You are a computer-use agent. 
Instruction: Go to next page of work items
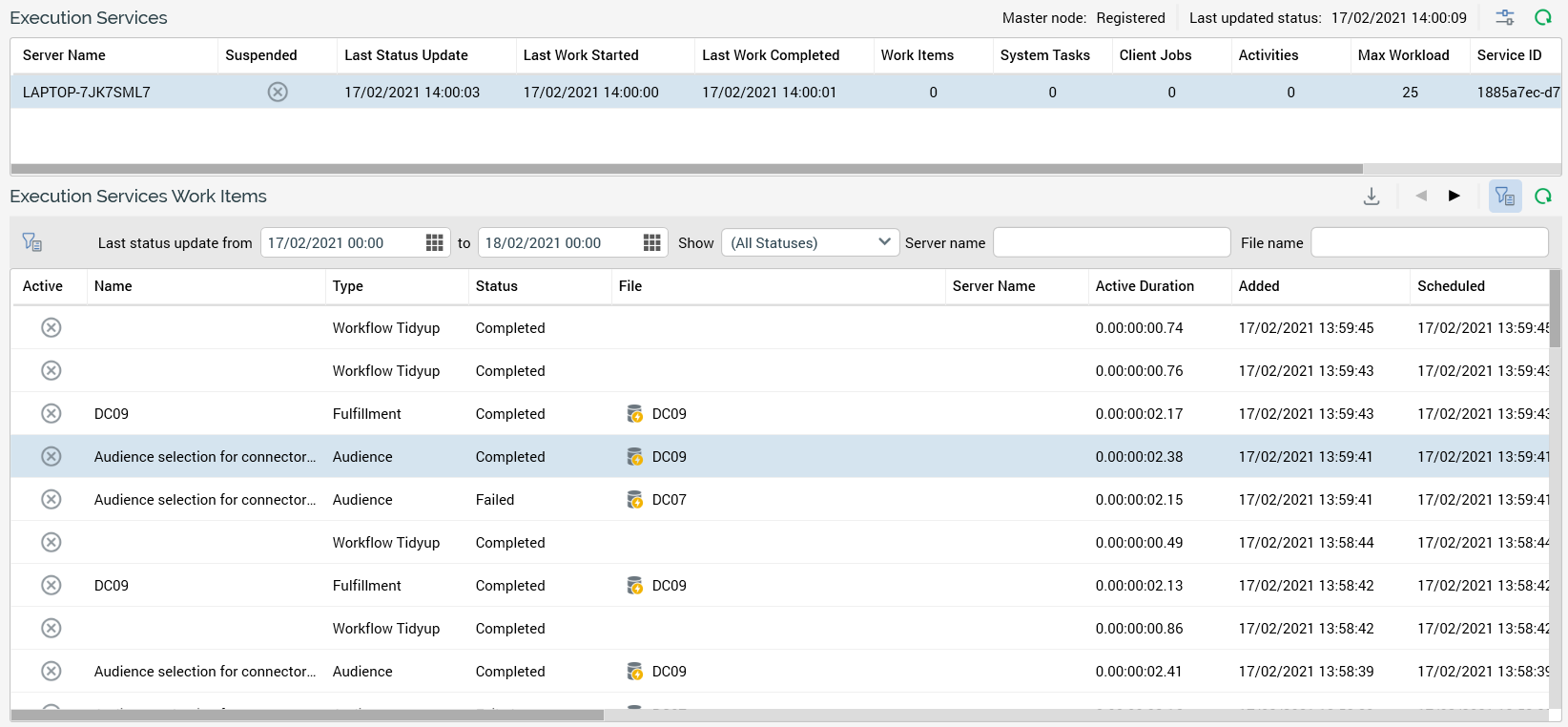[x=1454, y=197]
